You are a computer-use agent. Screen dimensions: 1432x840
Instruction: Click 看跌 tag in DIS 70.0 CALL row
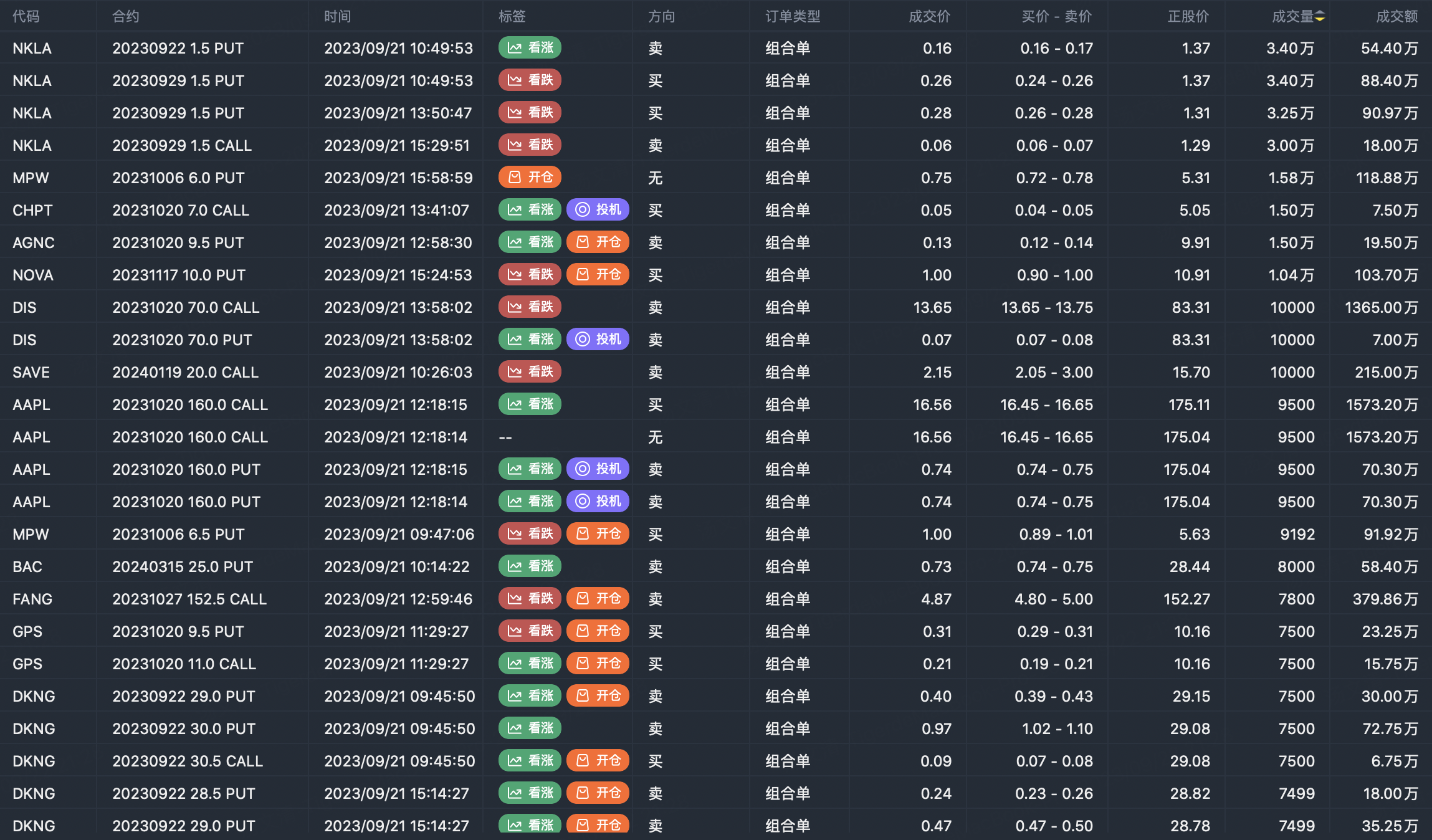530,307
